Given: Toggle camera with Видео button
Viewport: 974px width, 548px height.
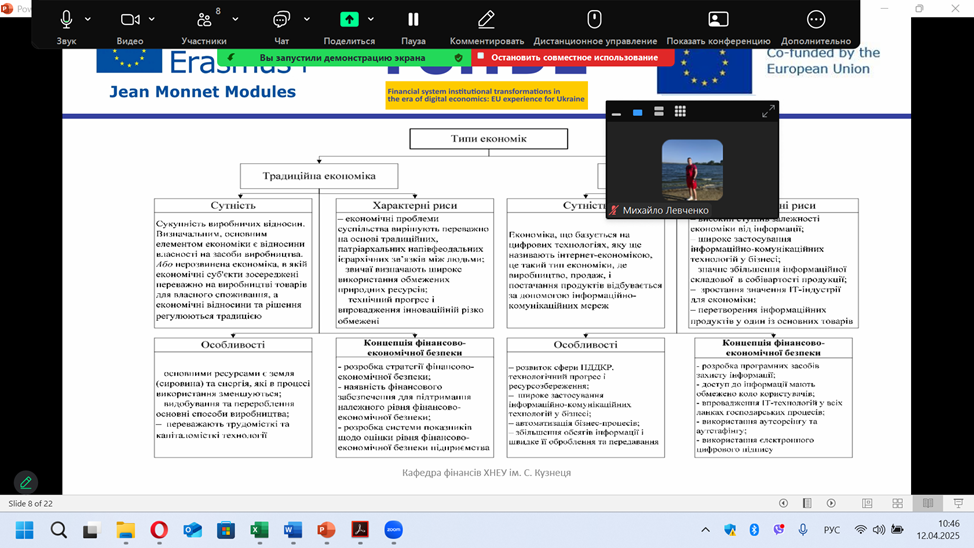Looking at the screenshot, I should point(129,26).
